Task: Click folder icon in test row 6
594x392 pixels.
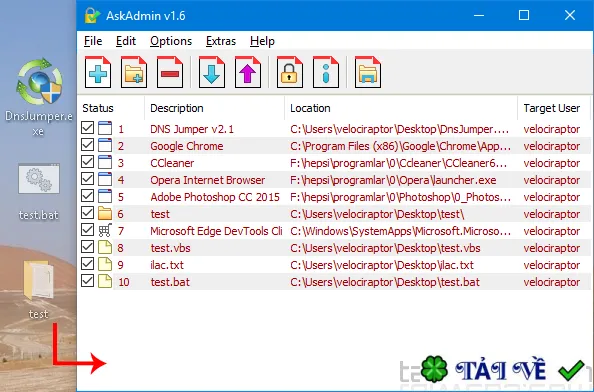Action: [x=105, y=213]
